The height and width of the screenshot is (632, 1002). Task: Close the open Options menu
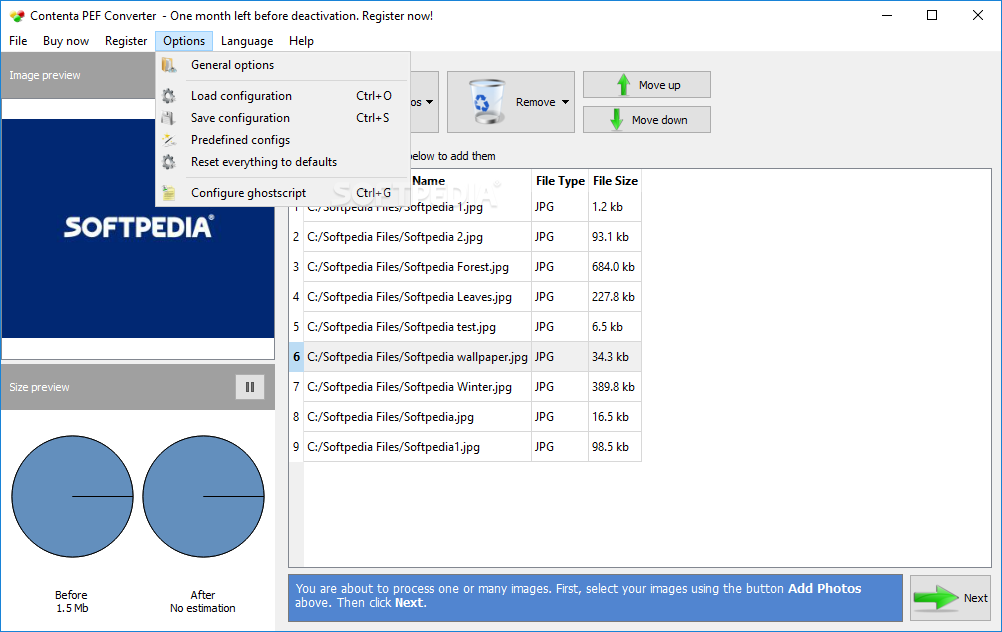184,41
